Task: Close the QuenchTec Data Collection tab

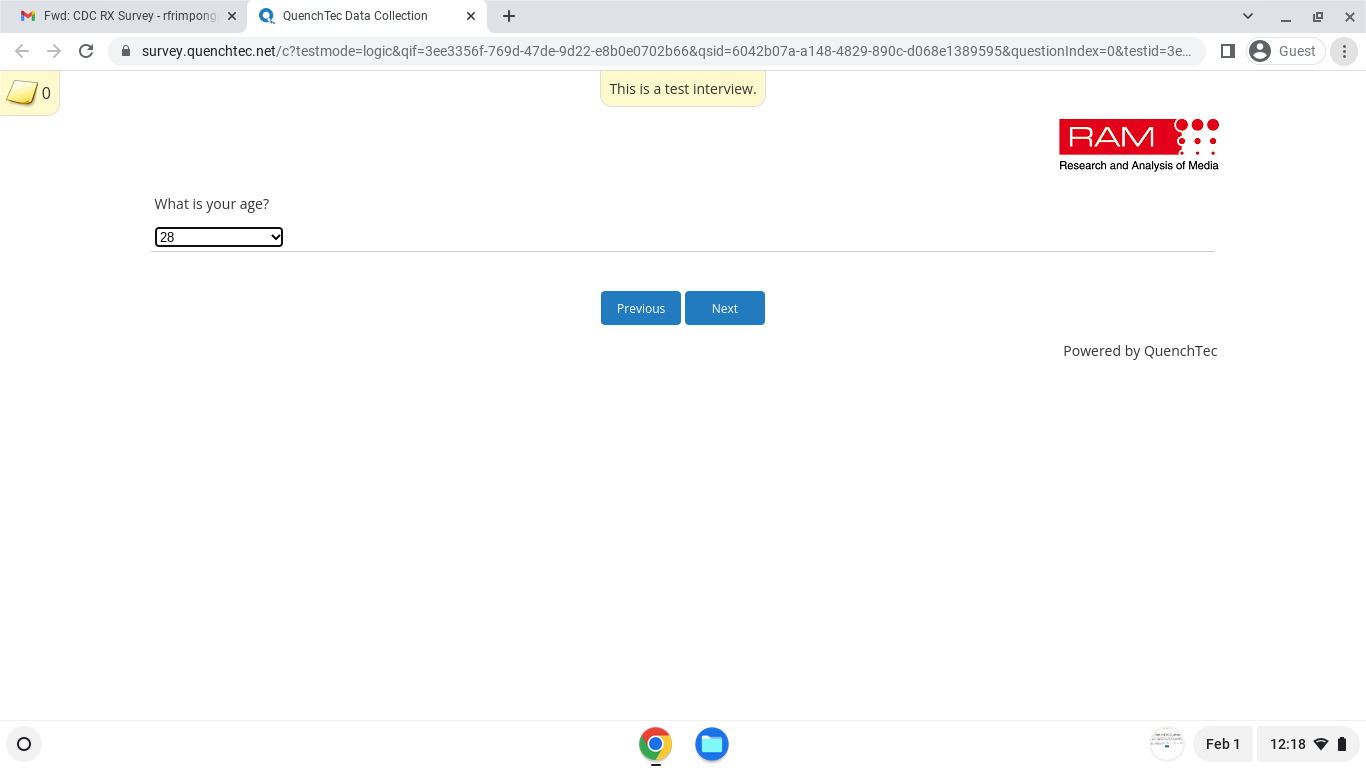Action: [x=471, y=16]
